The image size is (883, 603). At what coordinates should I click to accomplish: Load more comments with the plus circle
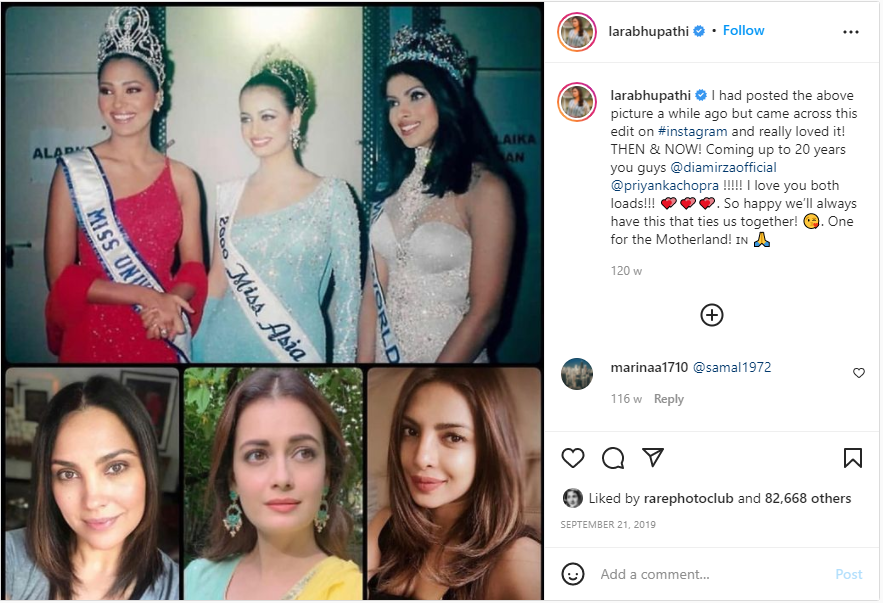pyautogui.click(x=712, y=315)
